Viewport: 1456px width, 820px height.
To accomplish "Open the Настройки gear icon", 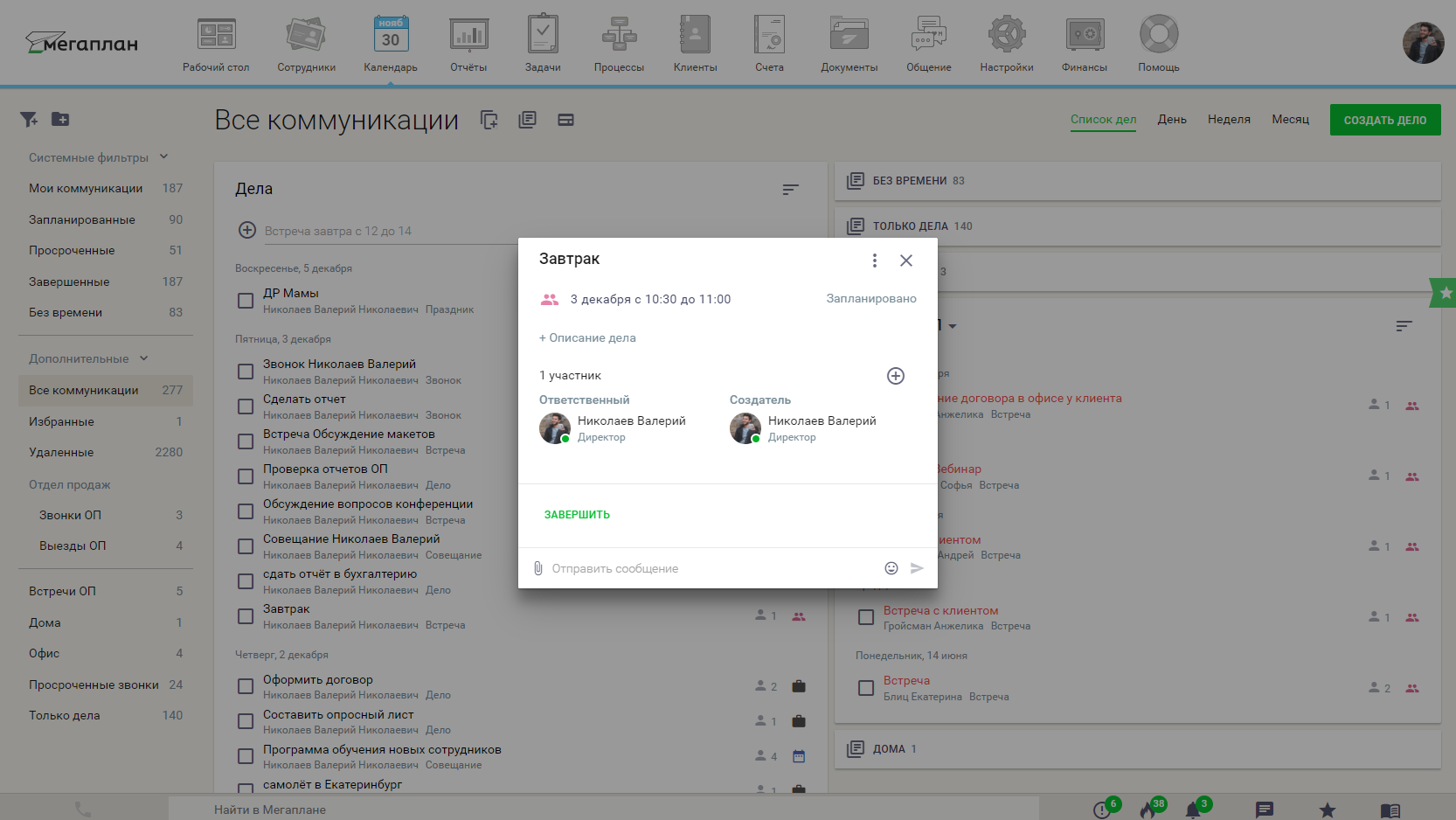I will pos(1007,35).
